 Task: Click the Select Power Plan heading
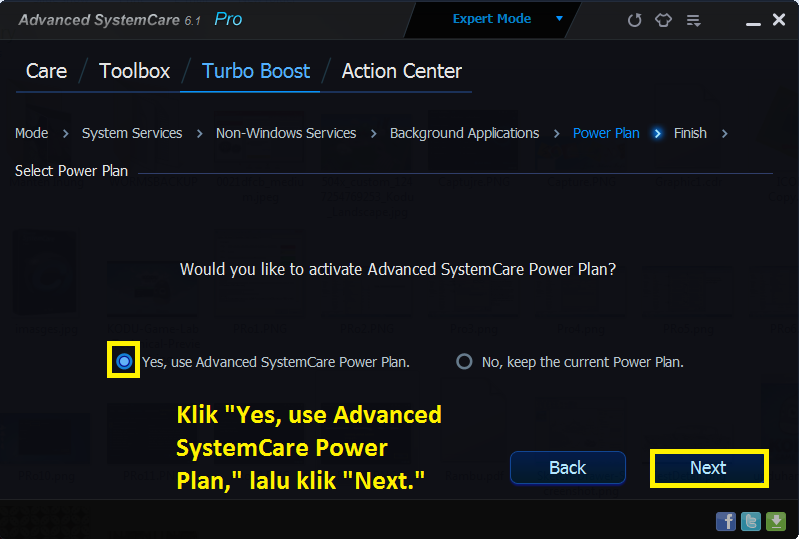click(x=71, y=171)
